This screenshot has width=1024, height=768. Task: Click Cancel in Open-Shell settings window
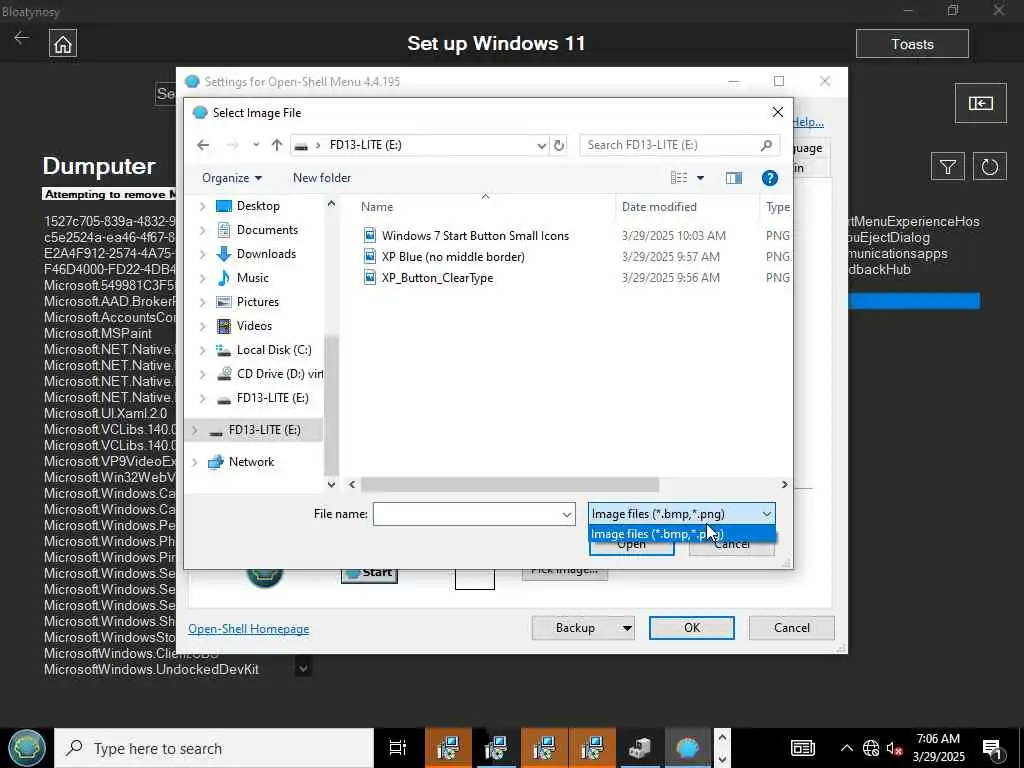point(792,628)
